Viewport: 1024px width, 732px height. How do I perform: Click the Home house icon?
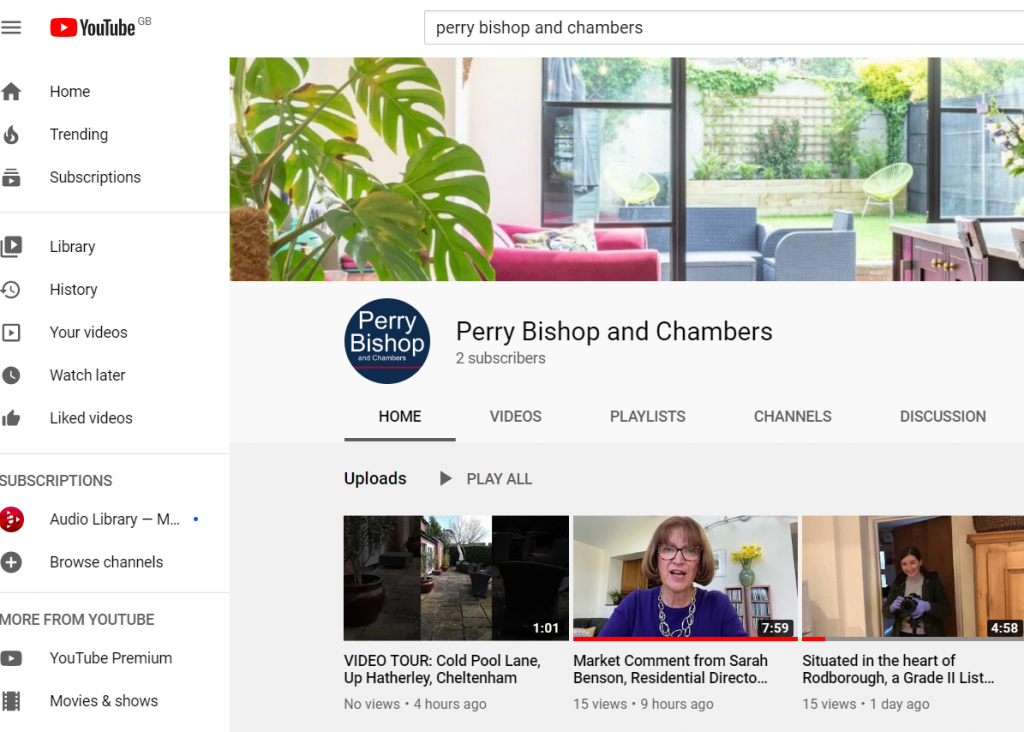tap(11, 91)
